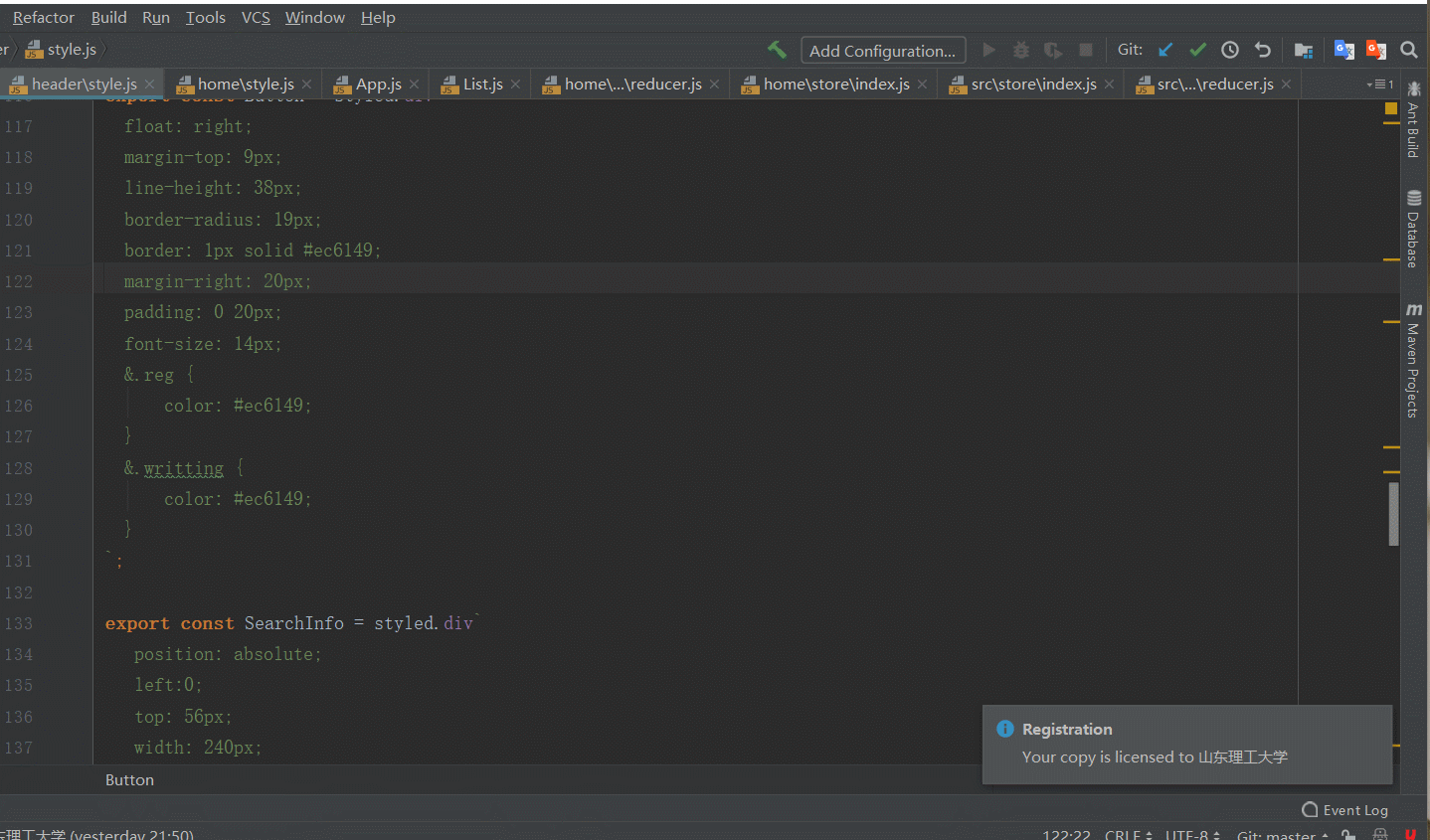Click the Debug bug icon in toolbar

[1020, 50]
